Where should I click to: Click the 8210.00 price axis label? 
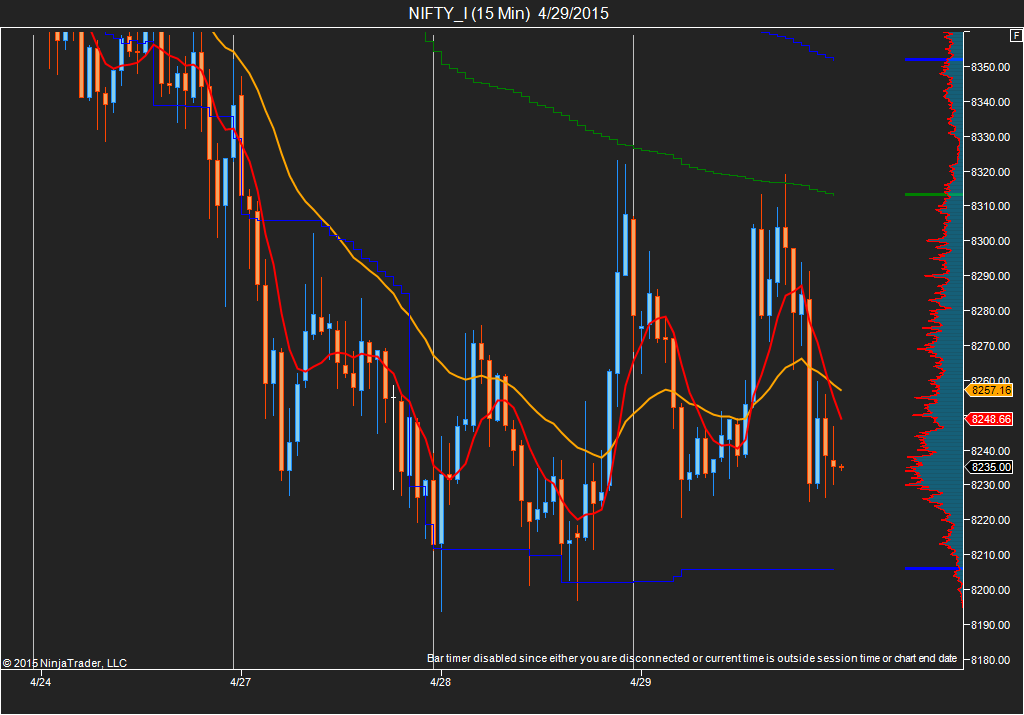tap(990, 555)
